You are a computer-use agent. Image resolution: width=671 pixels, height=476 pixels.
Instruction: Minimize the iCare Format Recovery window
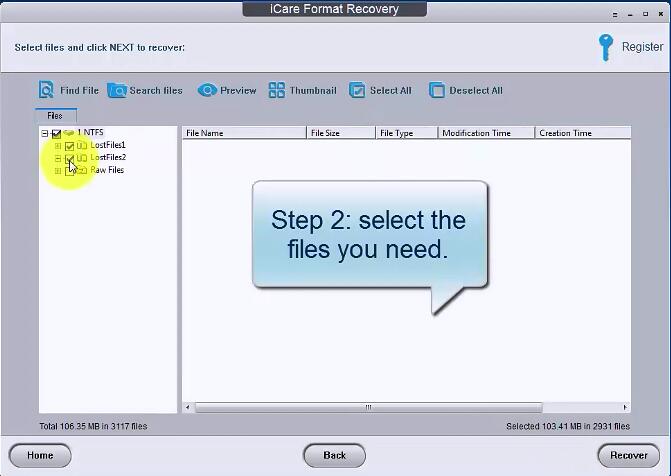coord(630,15)
